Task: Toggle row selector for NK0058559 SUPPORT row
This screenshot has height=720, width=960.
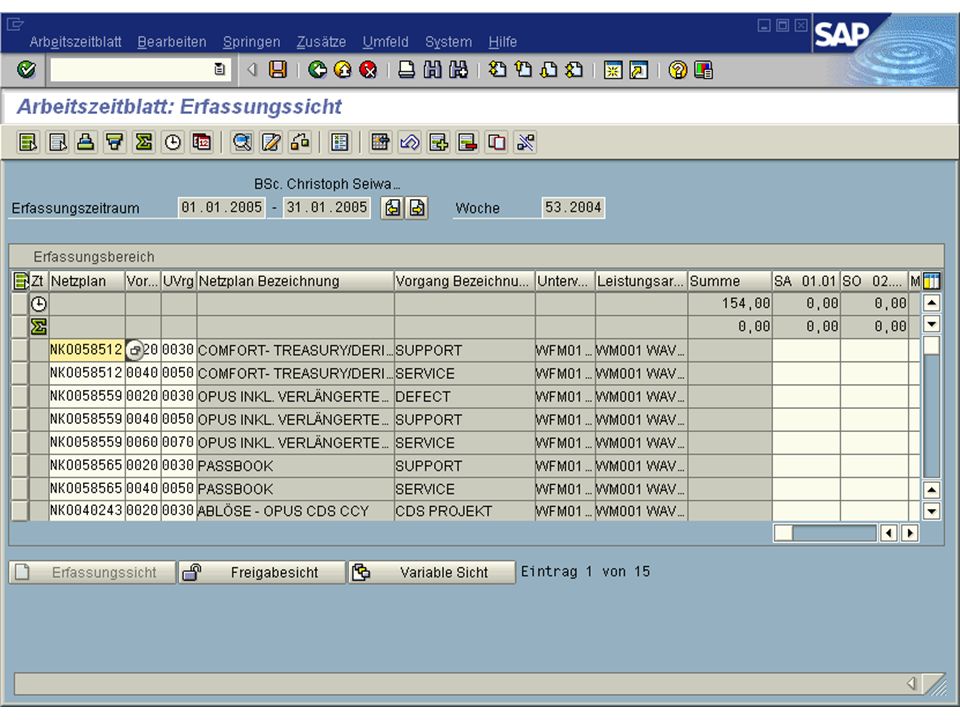Action: [x=20, y=420]
